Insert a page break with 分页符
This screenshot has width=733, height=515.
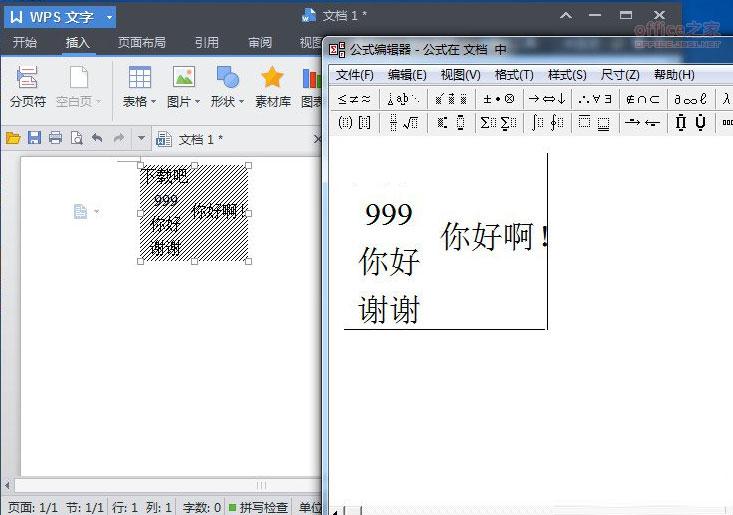pyautogui.click(x=27, y=87)
